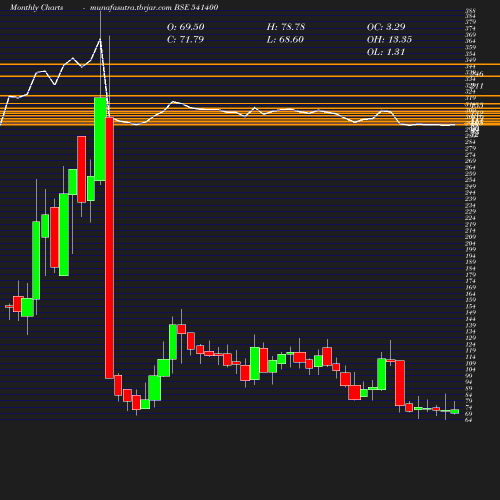Click the 149 price axis label
This screenshot has height=500, width=500.
[470, 313]
